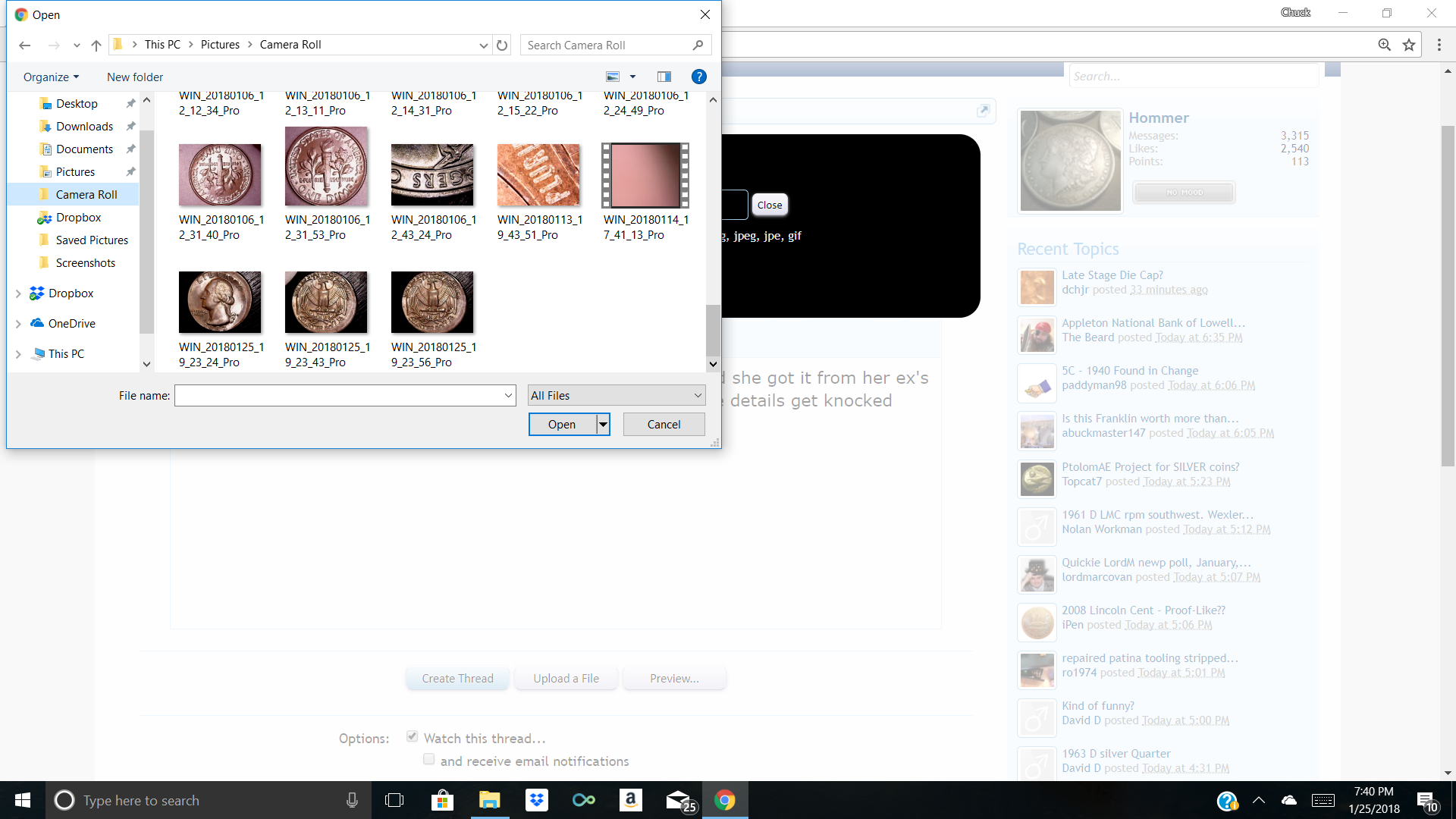Open the Organize menu
The width and height of the screenshot is (1456, 819).
click(51, 77)
